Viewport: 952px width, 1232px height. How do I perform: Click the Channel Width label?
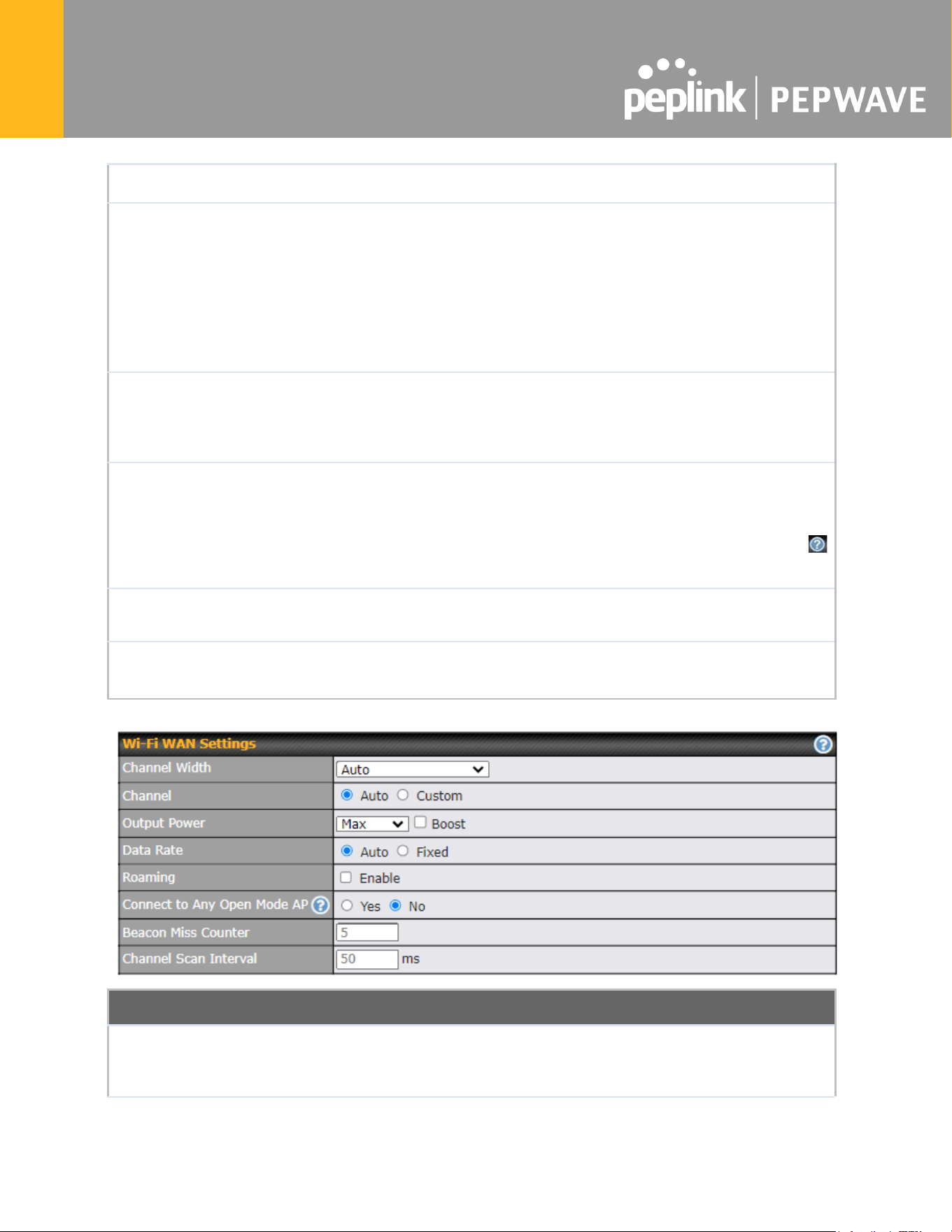pyautogui.click(x=166, y=768)
